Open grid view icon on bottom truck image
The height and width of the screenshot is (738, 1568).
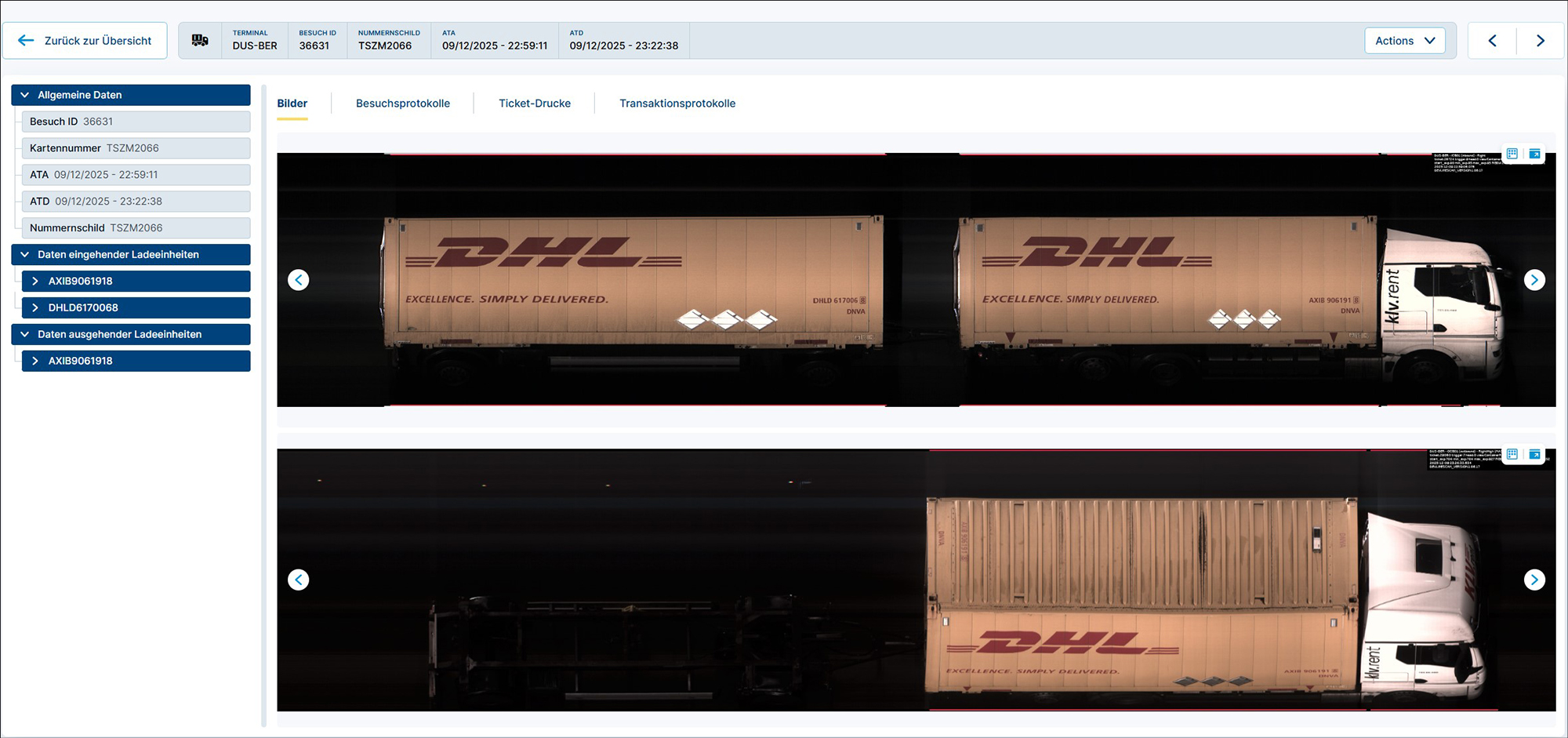pos(1512,454)
